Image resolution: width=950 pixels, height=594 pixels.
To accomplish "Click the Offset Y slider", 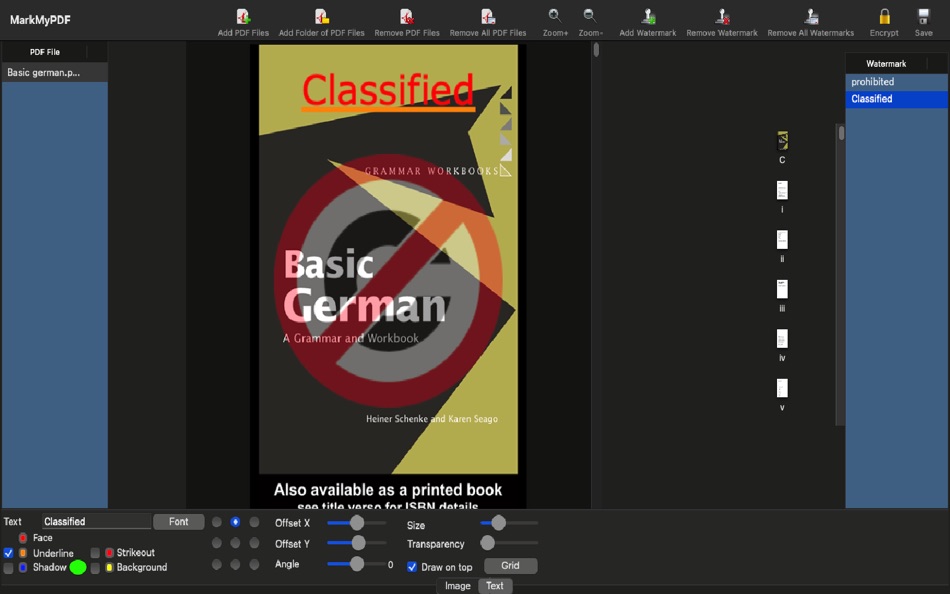I will pos(357,542).
